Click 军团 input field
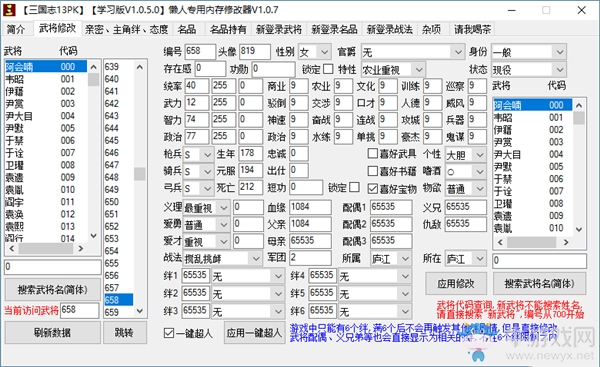The image size is (600, 367). [x=310, y=258]
